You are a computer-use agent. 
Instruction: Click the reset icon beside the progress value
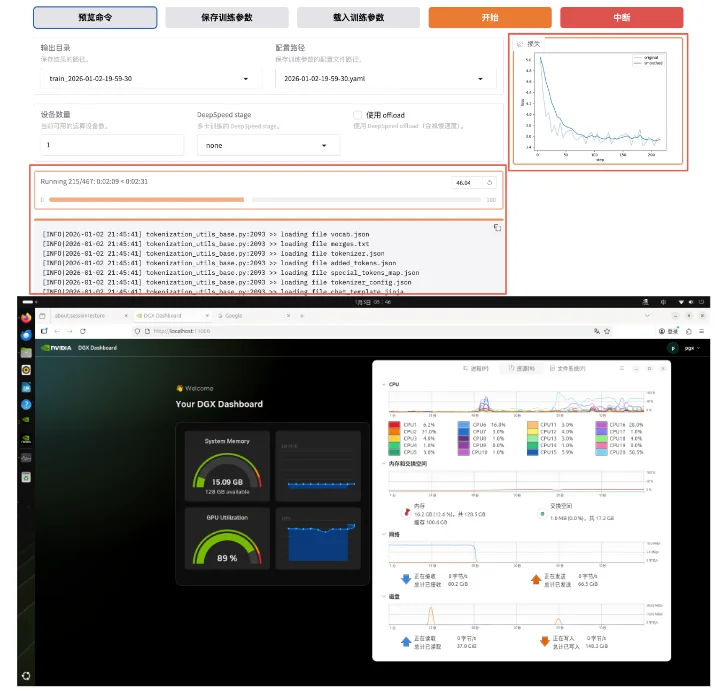pyautogui.click(x=489, y=183)
